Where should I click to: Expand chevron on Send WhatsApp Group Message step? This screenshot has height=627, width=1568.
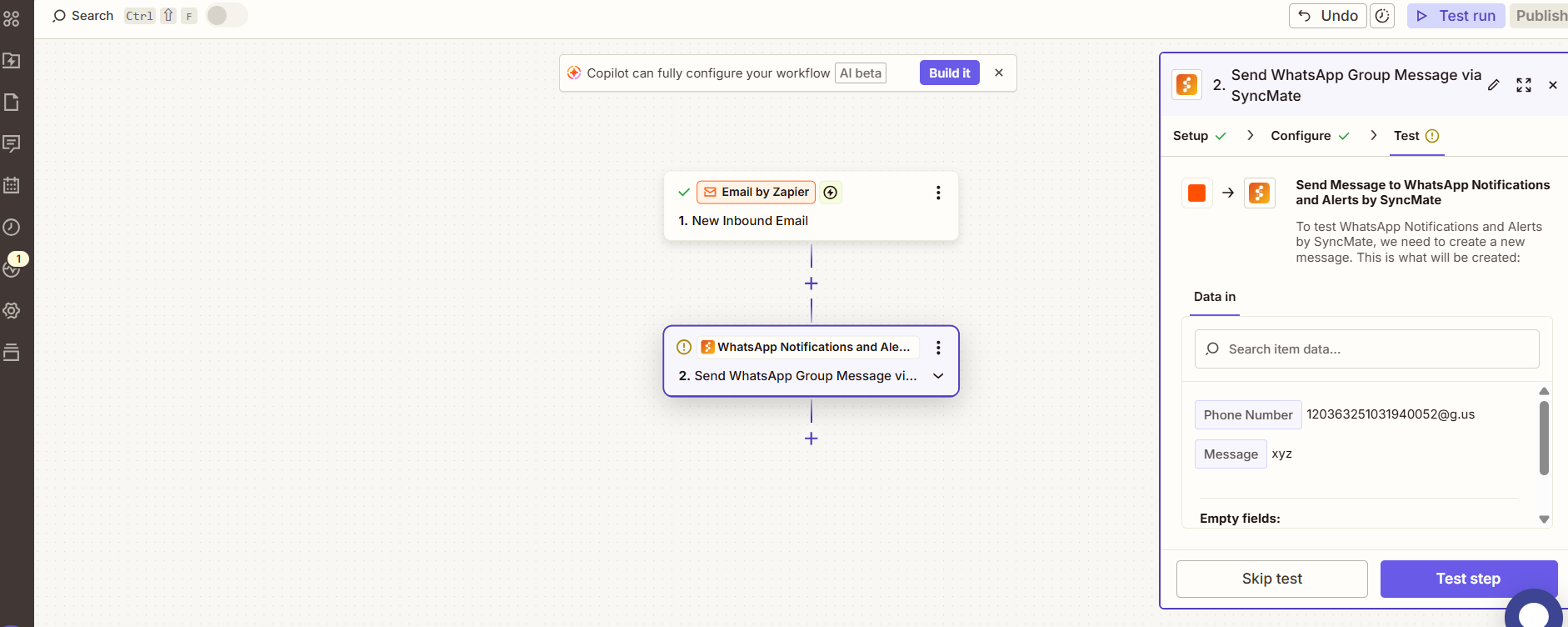click(x=938, y=376)
